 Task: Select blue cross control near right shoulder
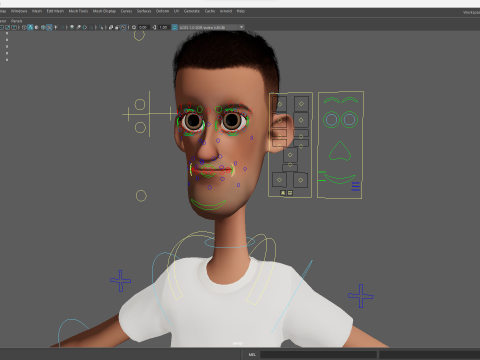[361, 296]
